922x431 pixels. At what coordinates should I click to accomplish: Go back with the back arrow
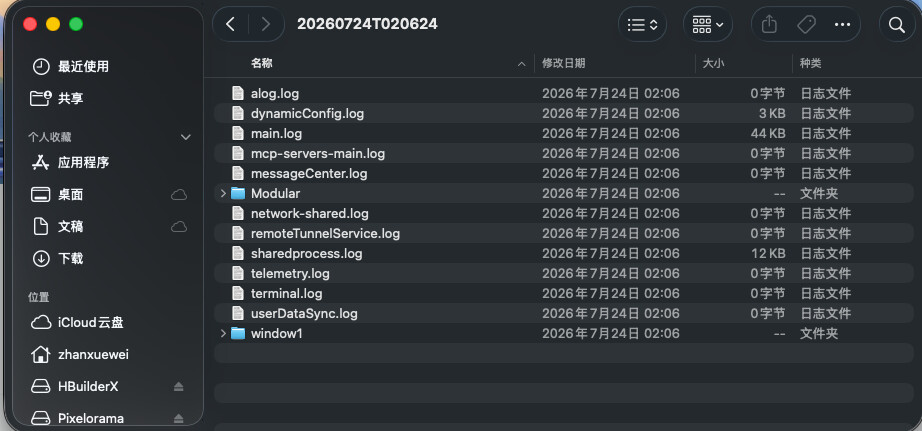tap(230, 24)
